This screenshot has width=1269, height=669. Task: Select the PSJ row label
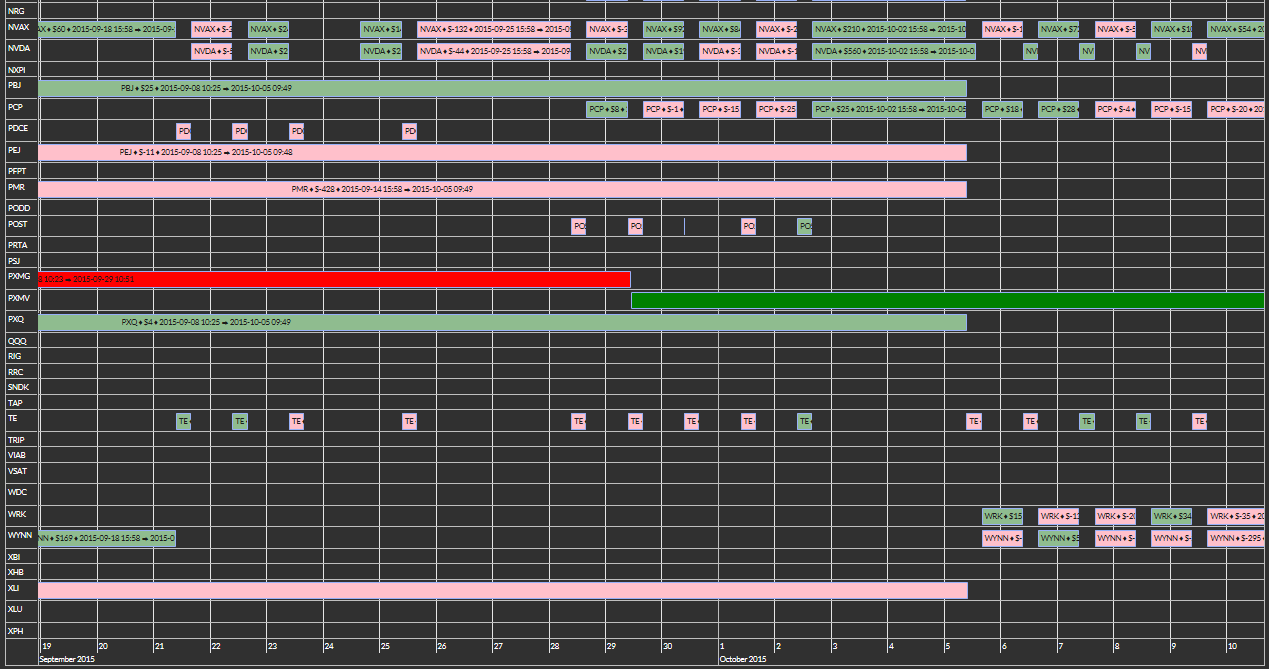point(14,261)
